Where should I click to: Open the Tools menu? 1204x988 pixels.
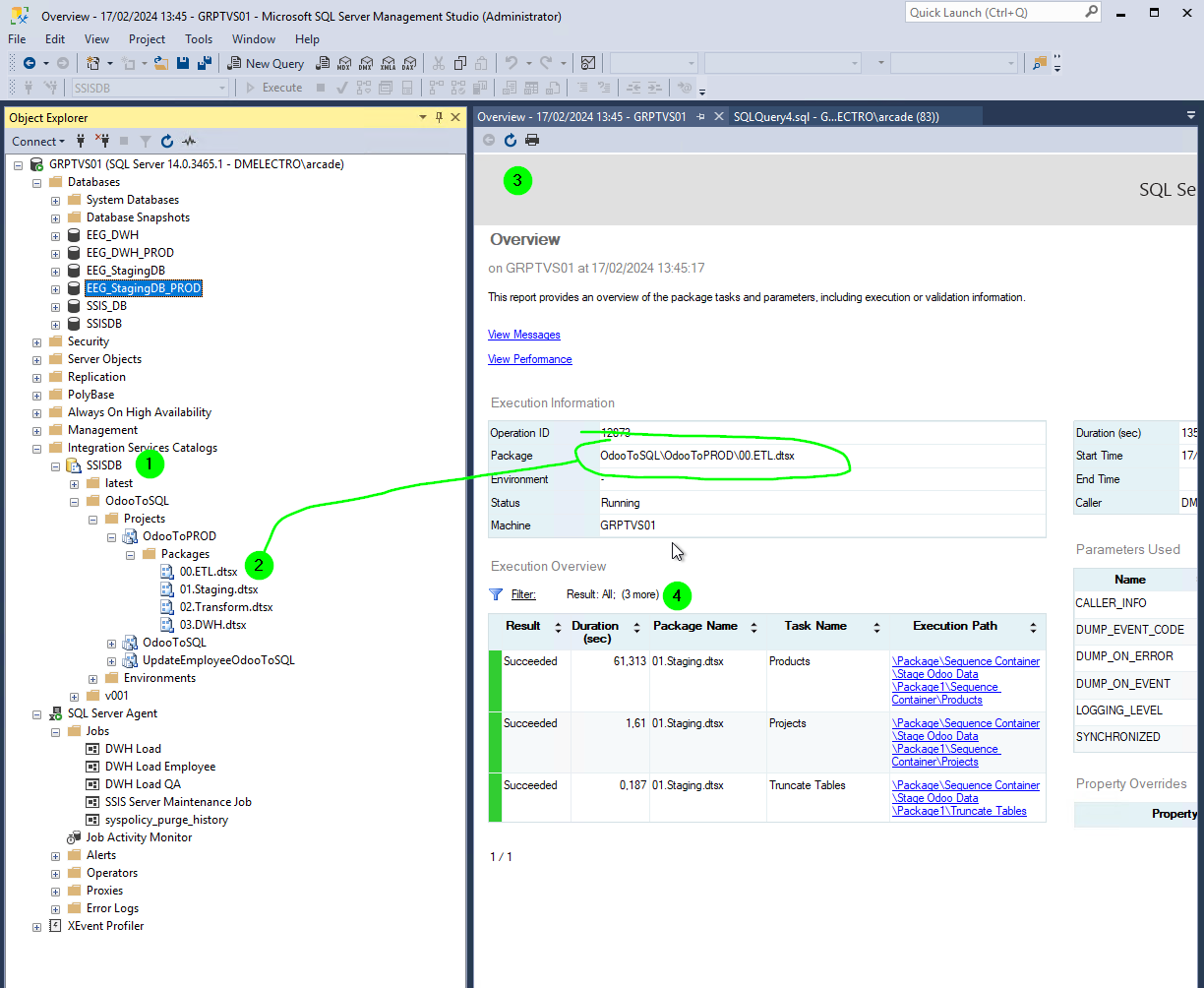pos(199,39)
